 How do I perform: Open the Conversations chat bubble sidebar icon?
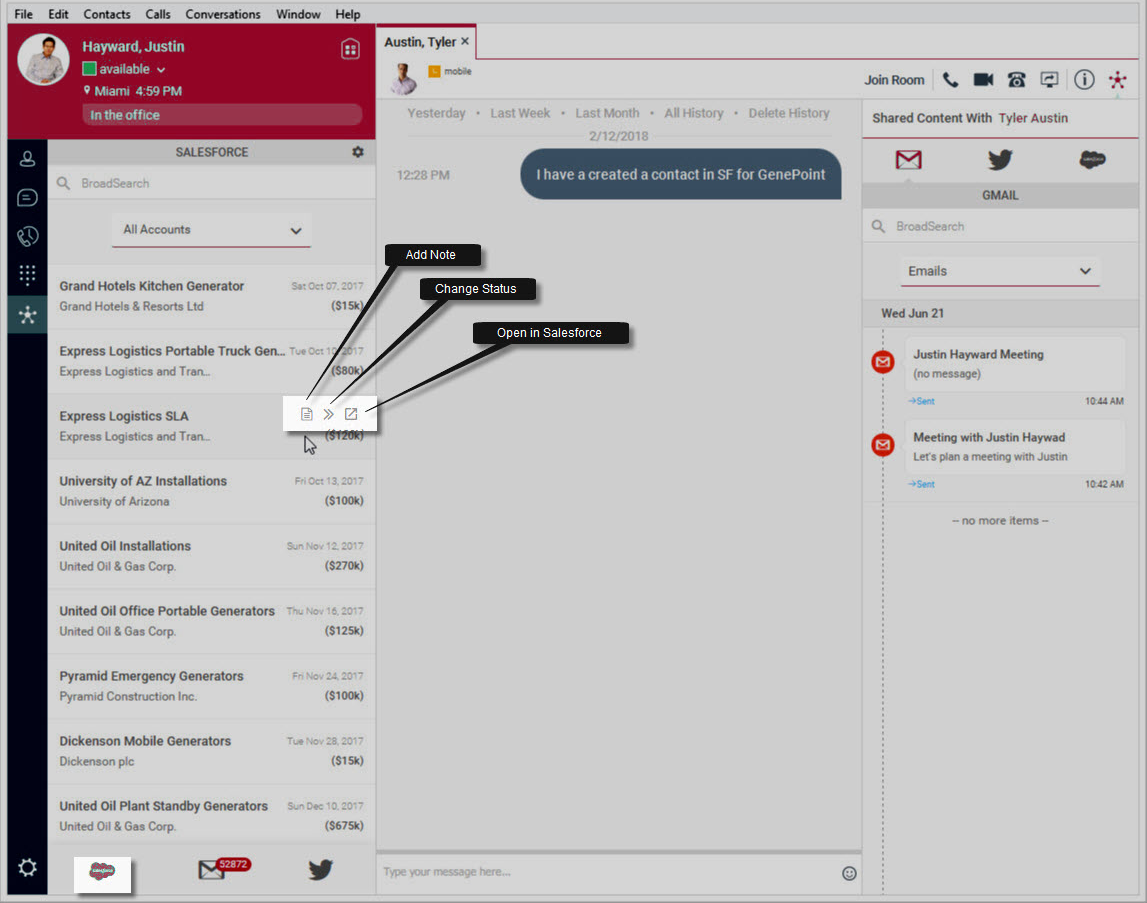click(x=28, y=198)
